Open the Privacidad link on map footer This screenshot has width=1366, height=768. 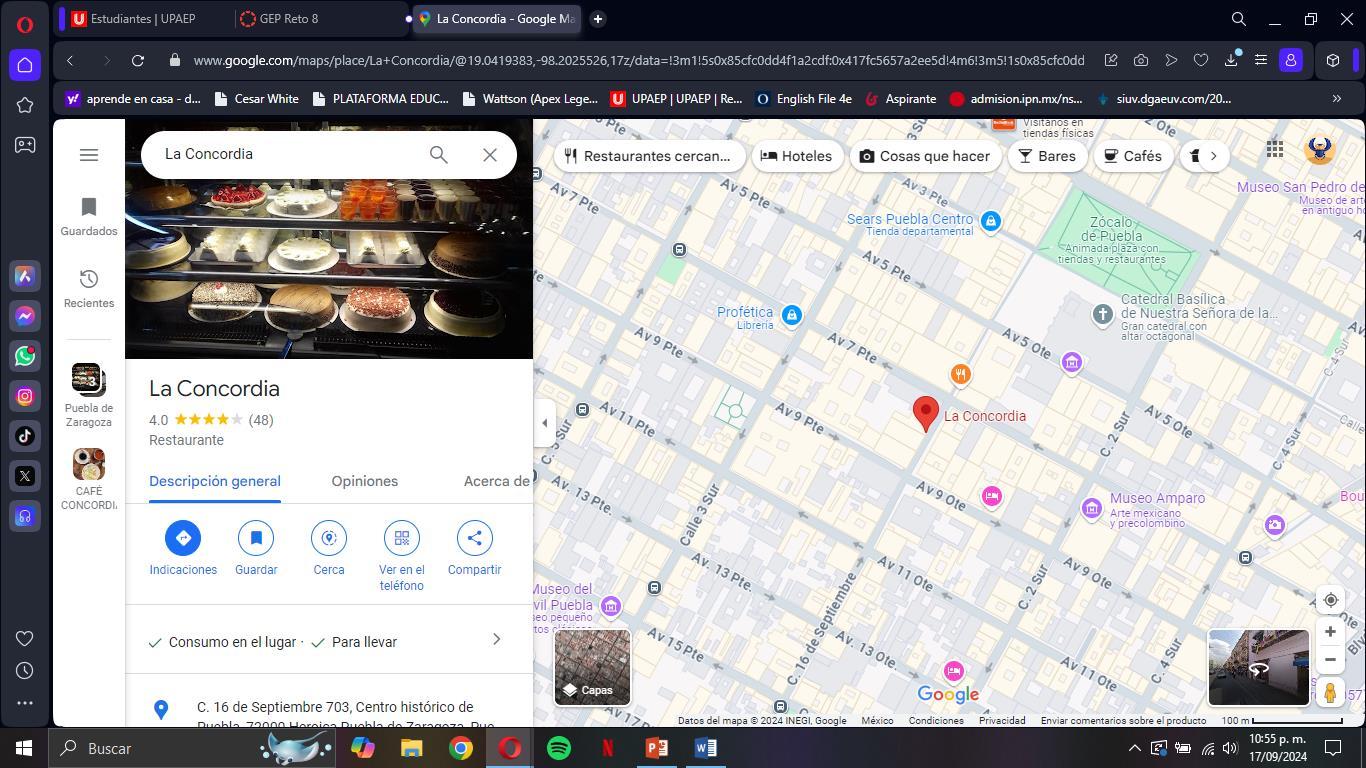pos(1002,721)
